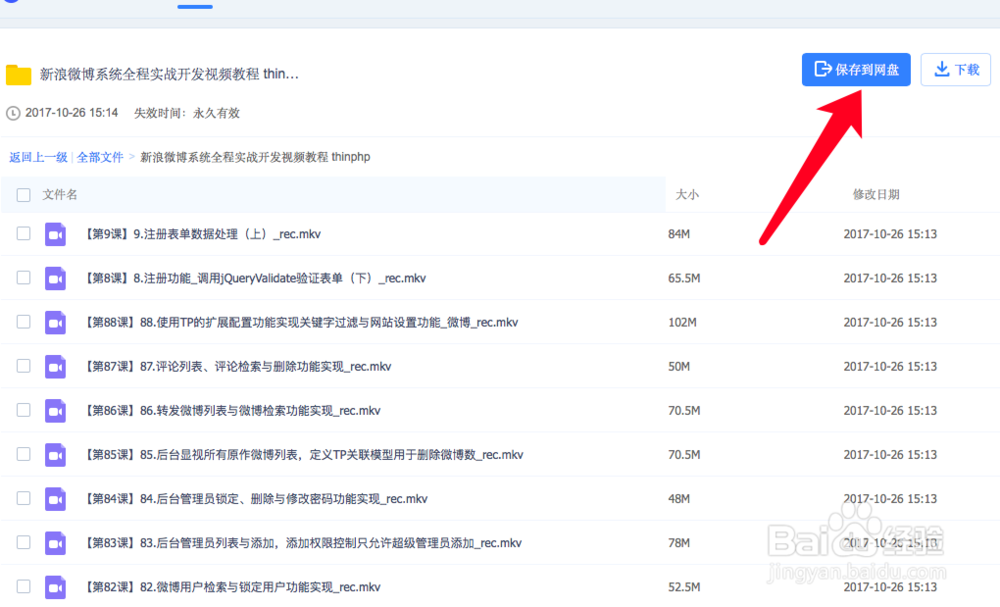
Task: Click the video icon of 第83课 file
Action: 55,543
